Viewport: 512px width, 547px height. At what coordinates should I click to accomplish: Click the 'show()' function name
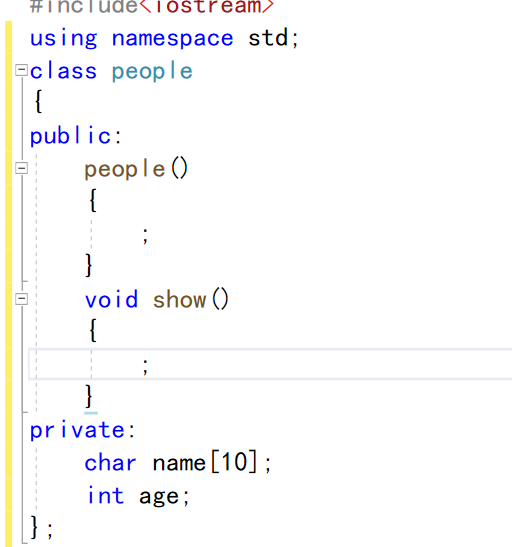click(191, 299)
